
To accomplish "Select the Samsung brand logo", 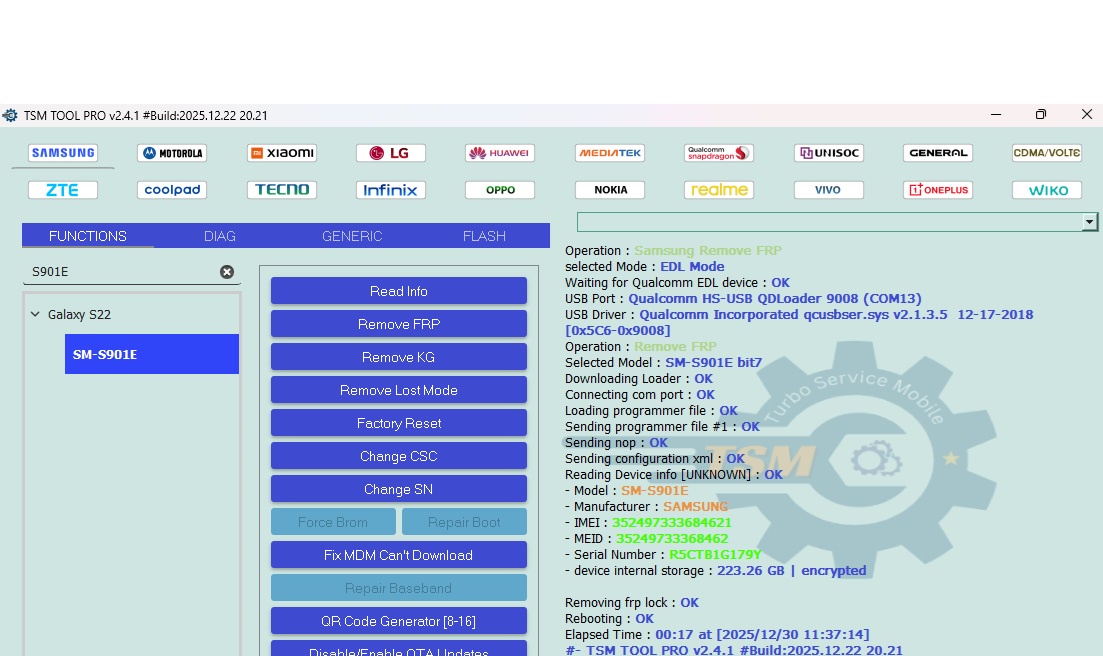I will click(x=63, y=153).
